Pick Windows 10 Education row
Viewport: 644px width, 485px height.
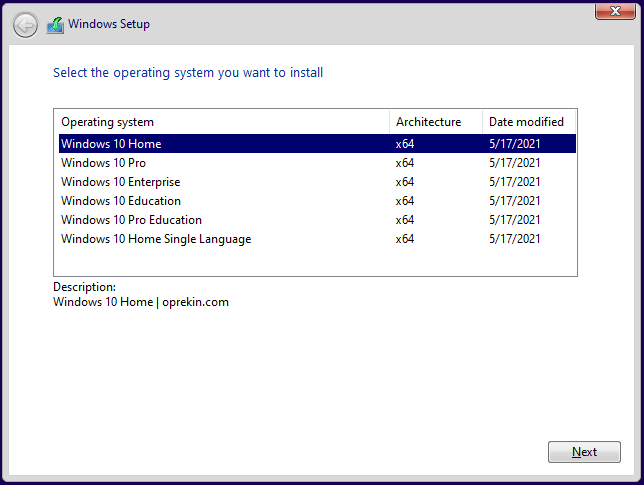[x=120, y=201]
